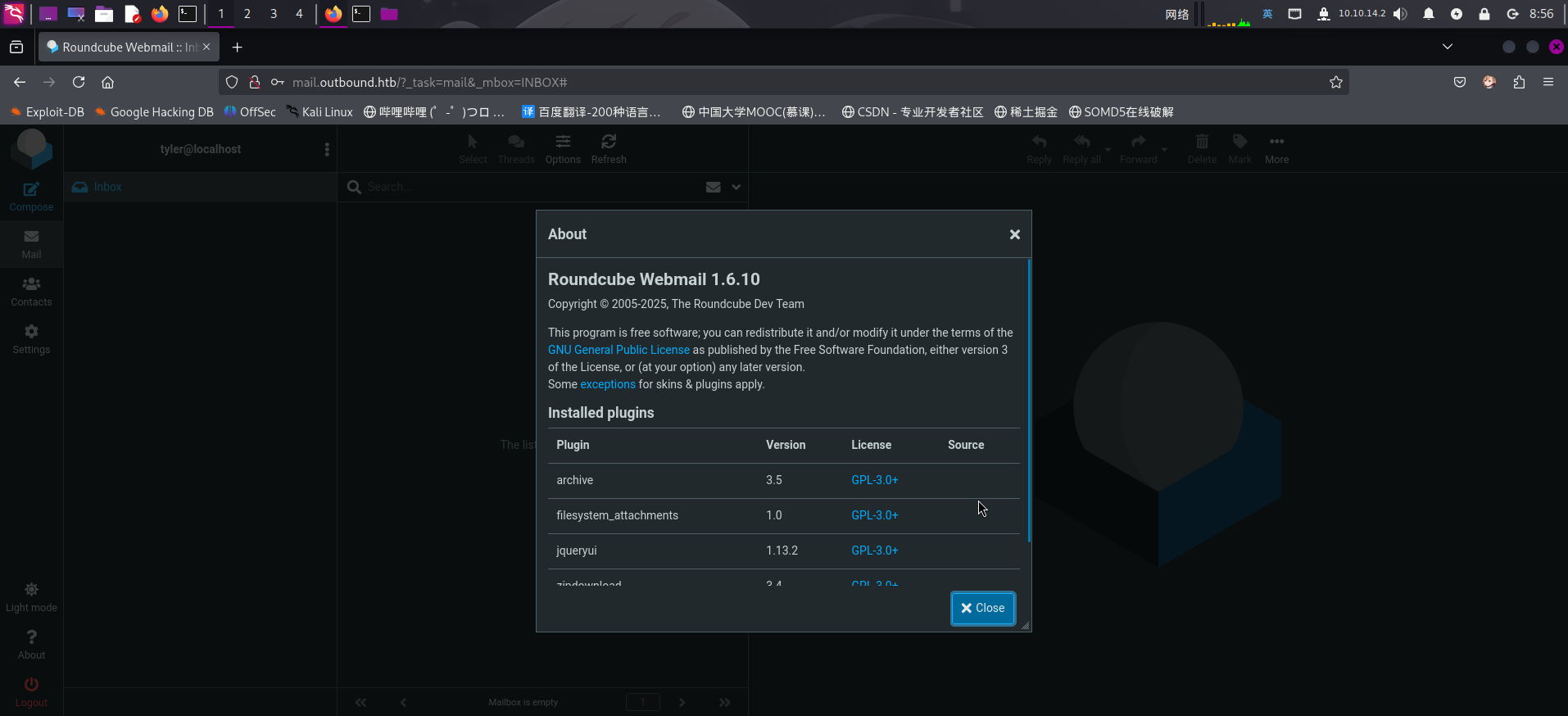Open the notifications bell in system tray
The height and width of the screenshot is (716, 1568).
coord(1429,14)
